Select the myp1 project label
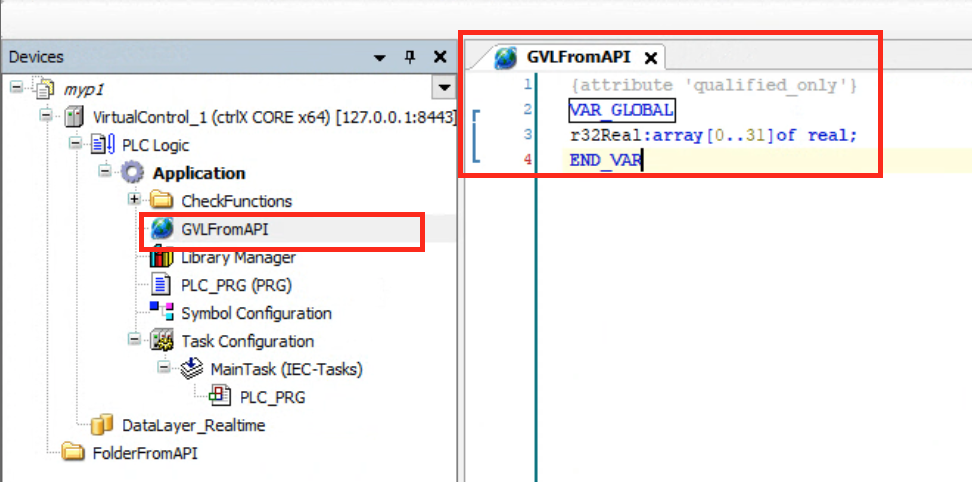 82,90
